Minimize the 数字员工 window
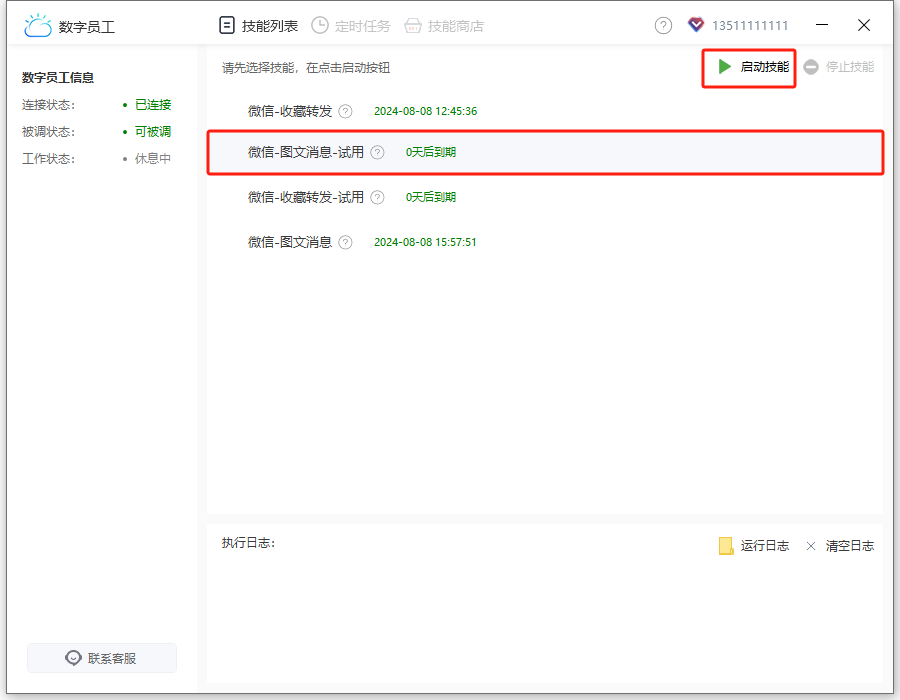The width and height of the screenshot is (900, 700). 822,25
